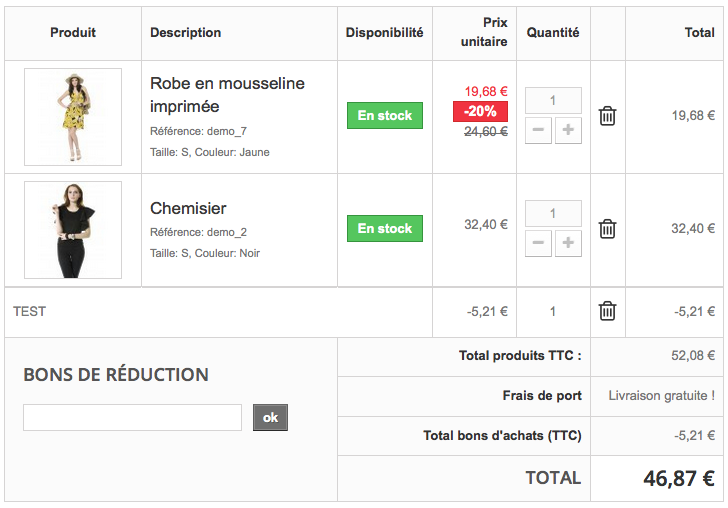Image resolution: width=728 pixels, height=508 pixels.
Task: Click the Taille S, Couleur Jaune attributes
Action: coord(209,153)
